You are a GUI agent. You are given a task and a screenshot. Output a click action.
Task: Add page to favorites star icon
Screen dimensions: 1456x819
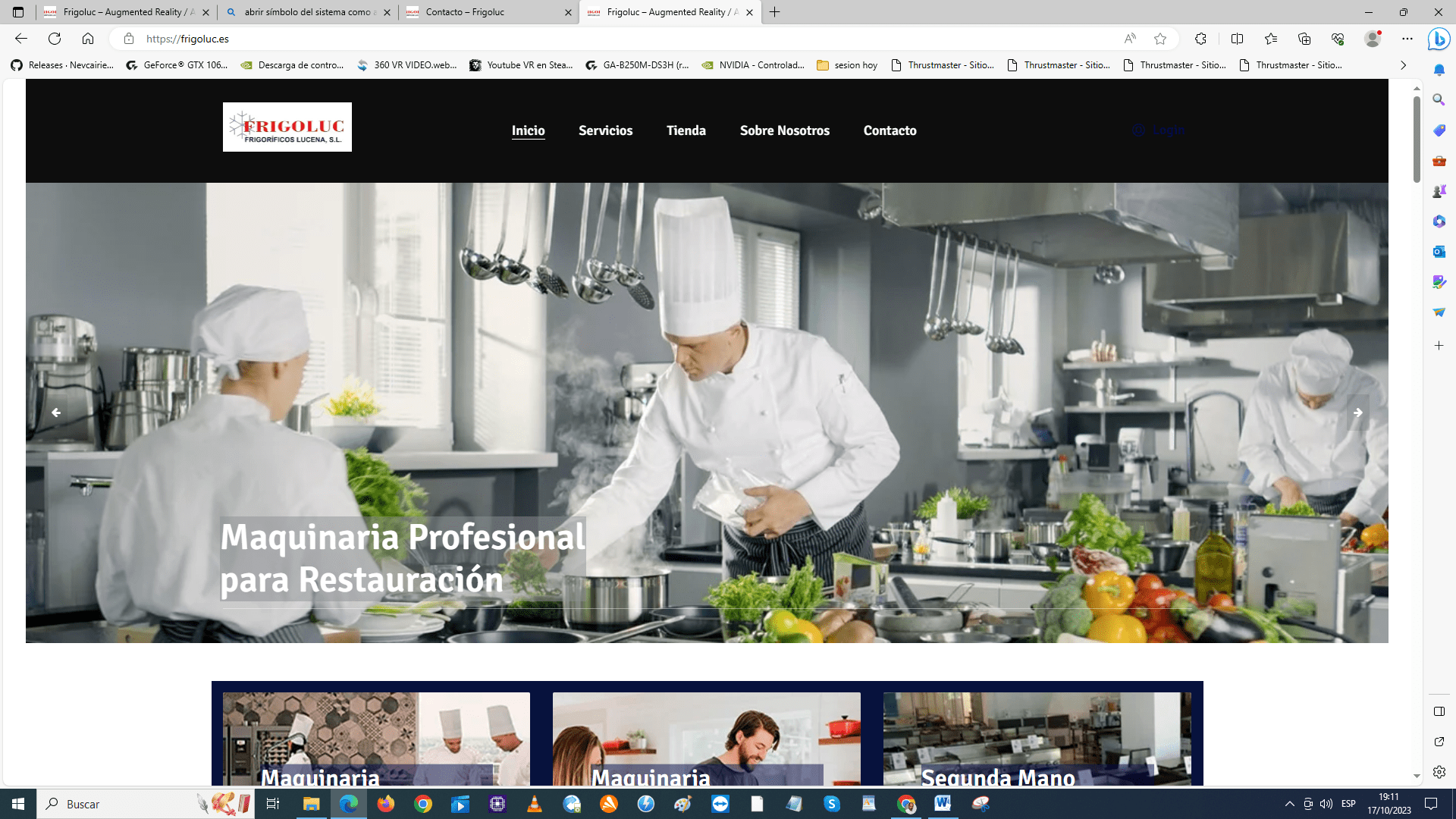pyautogui.click(x=1160, y=39)
